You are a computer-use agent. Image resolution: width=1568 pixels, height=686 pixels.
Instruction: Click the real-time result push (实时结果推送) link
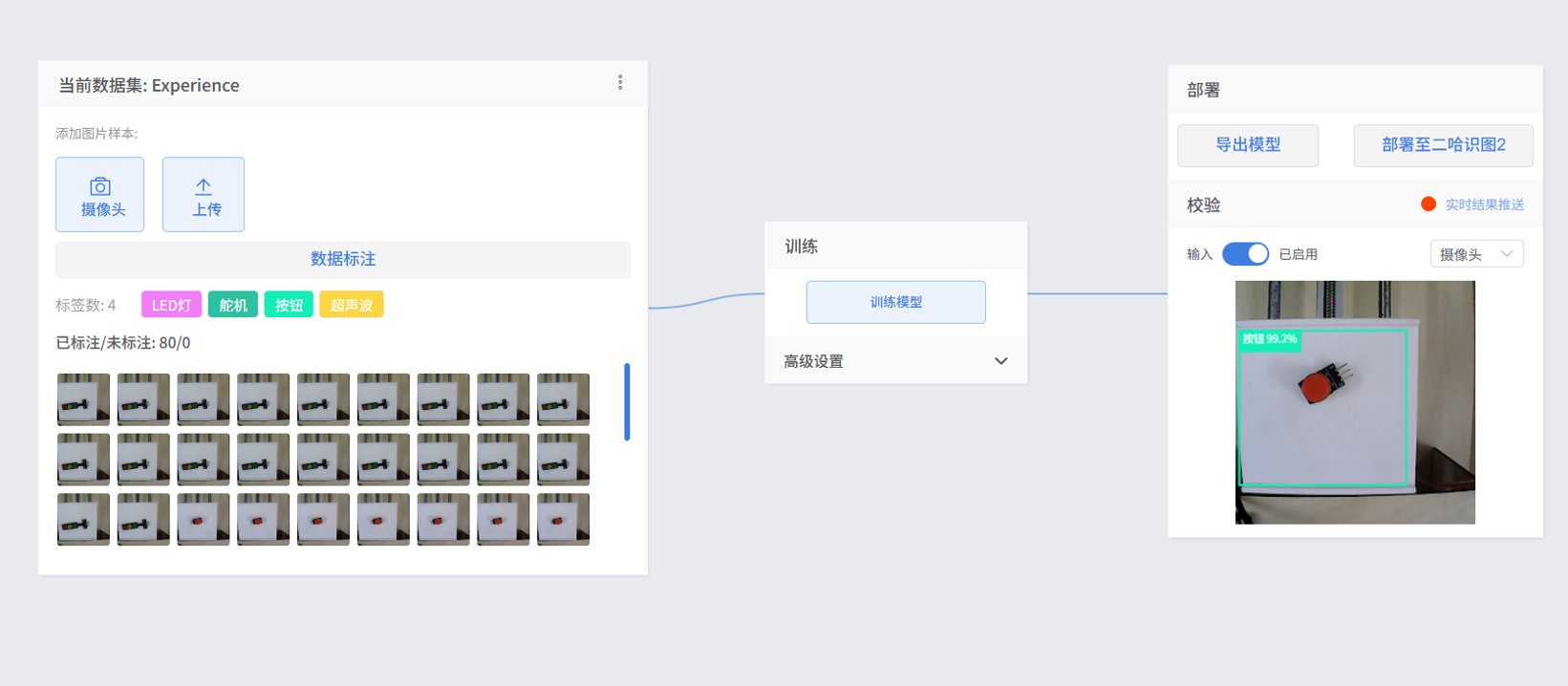coord(1484,204)
